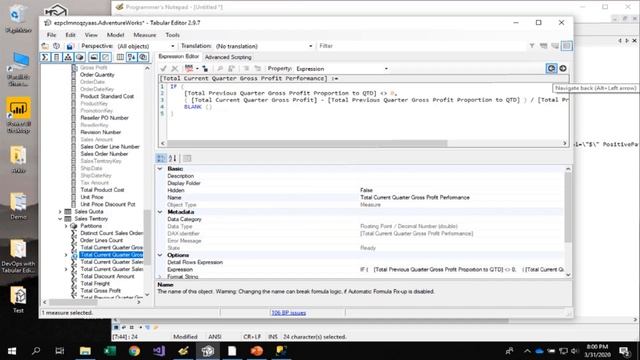Screen dimensions: 640x360
Task: Click the comment lines icon
Action: click(246, 69)
